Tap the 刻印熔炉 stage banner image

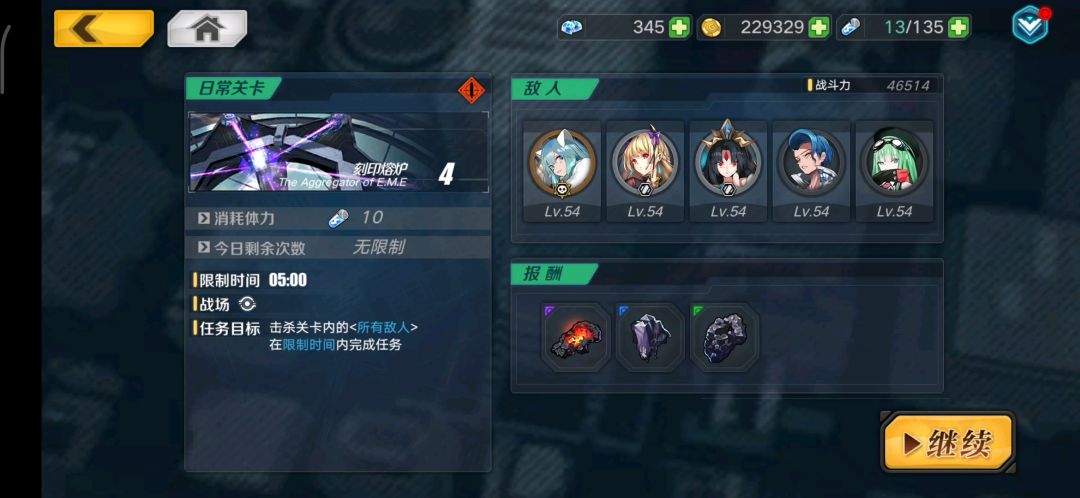point(339,152)
